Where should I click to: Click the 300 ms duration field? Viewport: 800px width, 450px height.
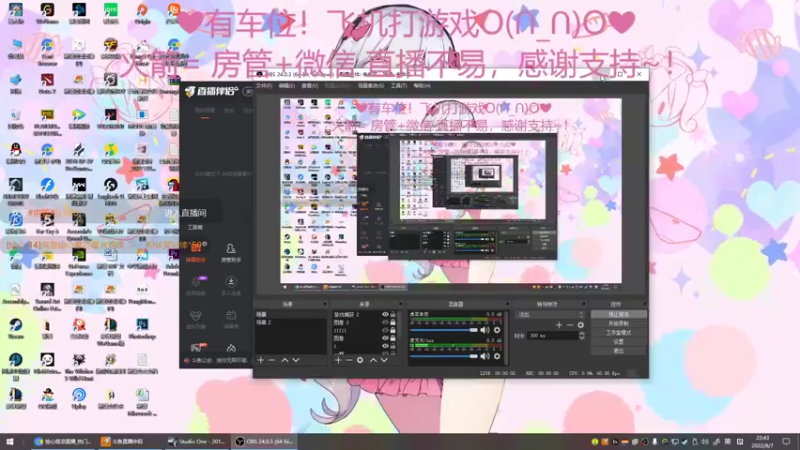pos(553,336)
